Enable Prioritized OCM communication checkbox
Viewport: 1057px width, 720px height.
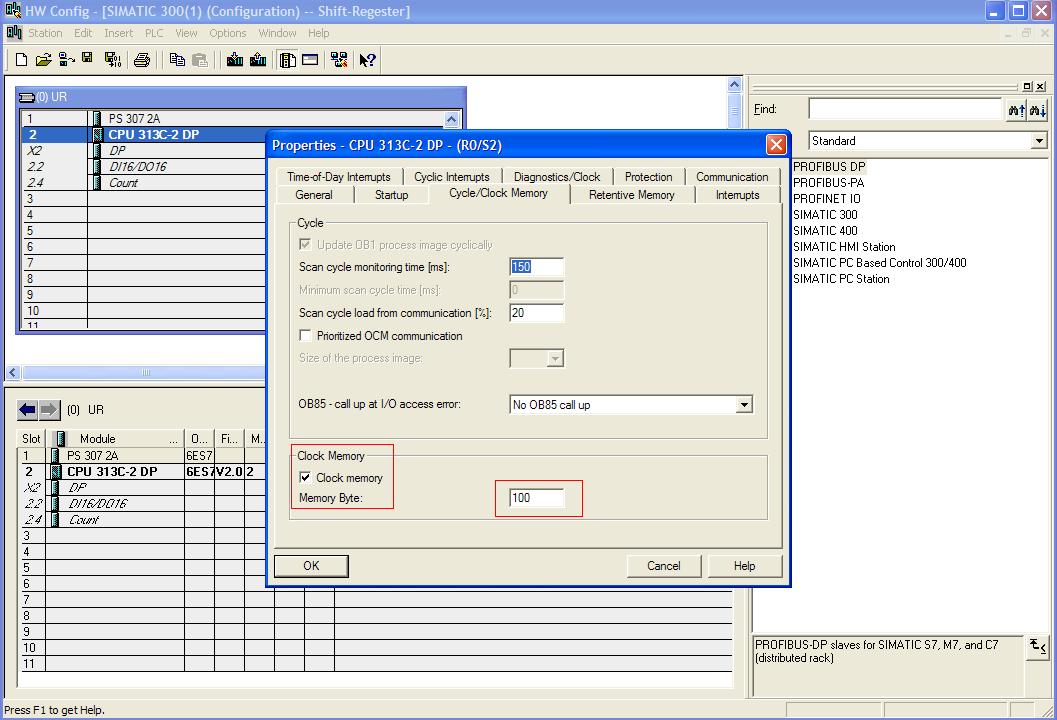(305, 335)
